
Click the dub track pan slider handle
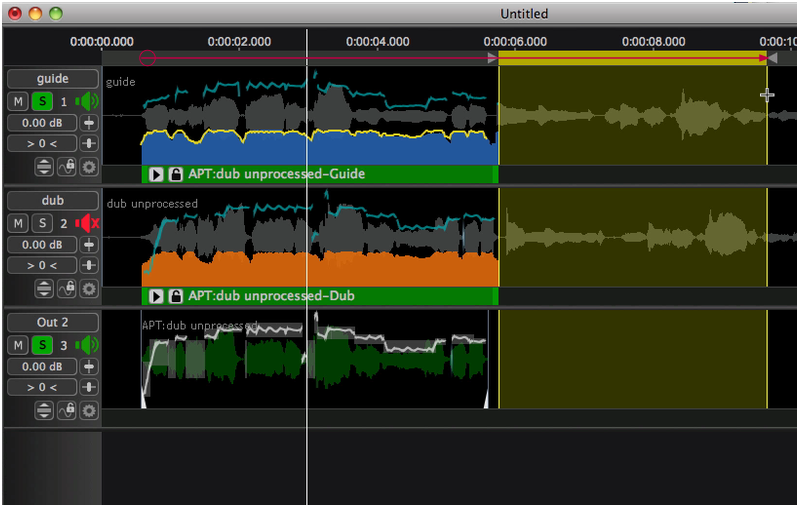(89, 266)
